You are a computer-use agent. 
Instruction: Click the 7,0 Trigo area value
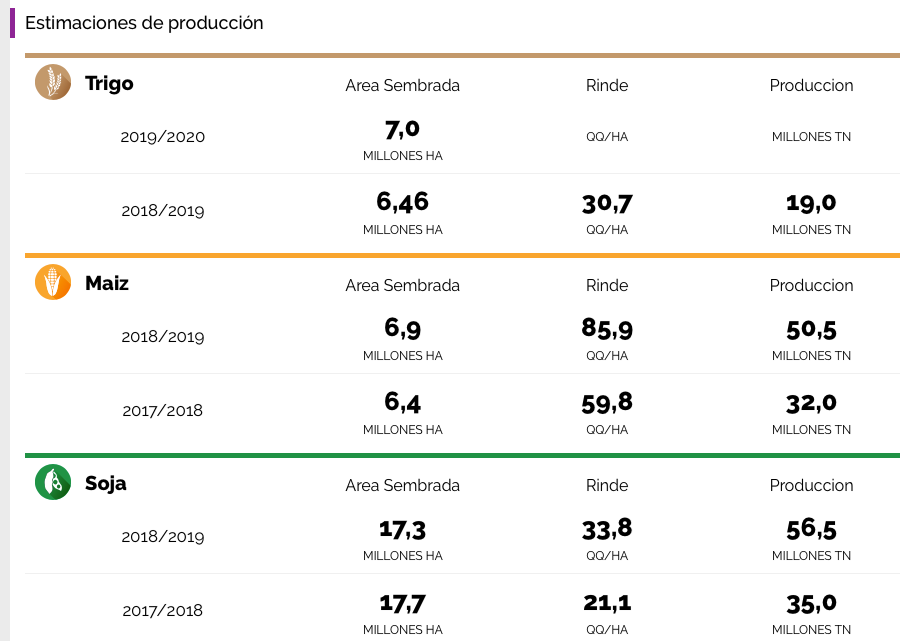point(402,129)
